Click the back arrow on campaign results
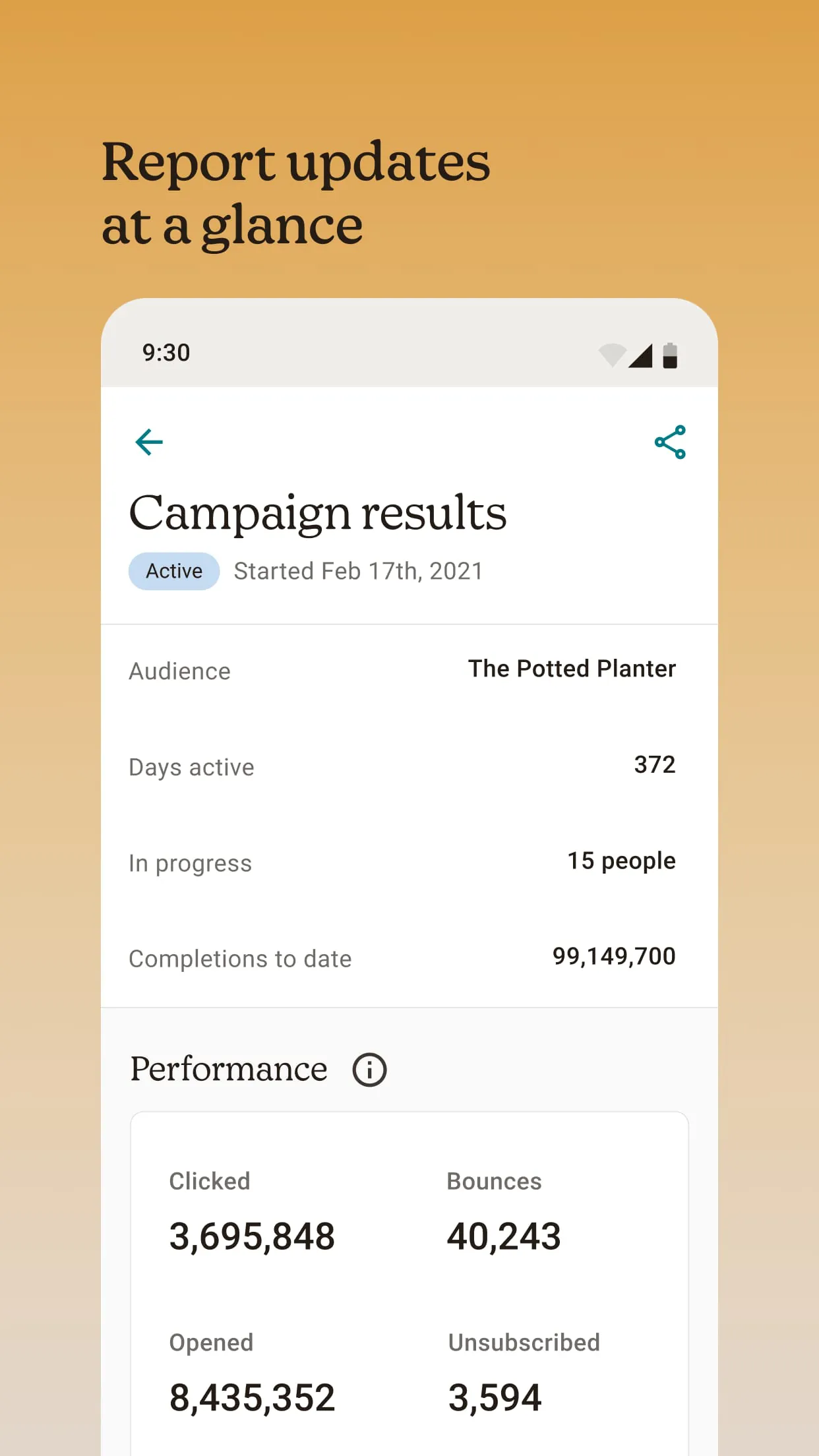 click(x=149, y=442)
